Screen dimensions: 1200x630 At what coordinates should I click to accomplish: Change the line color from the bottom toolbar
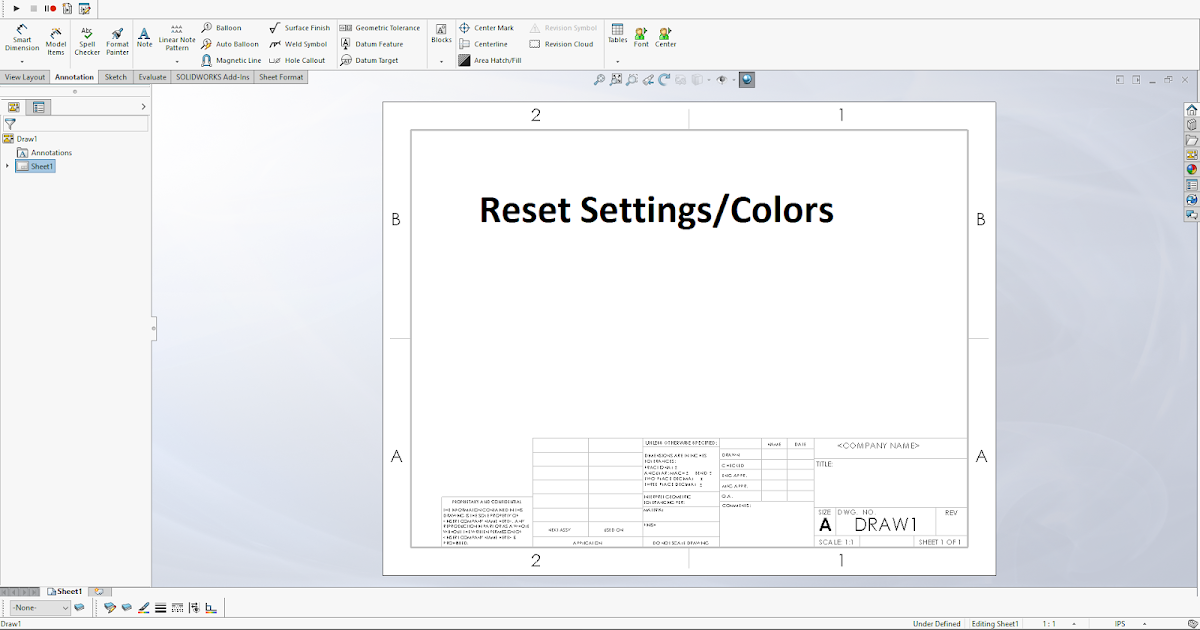144,607
